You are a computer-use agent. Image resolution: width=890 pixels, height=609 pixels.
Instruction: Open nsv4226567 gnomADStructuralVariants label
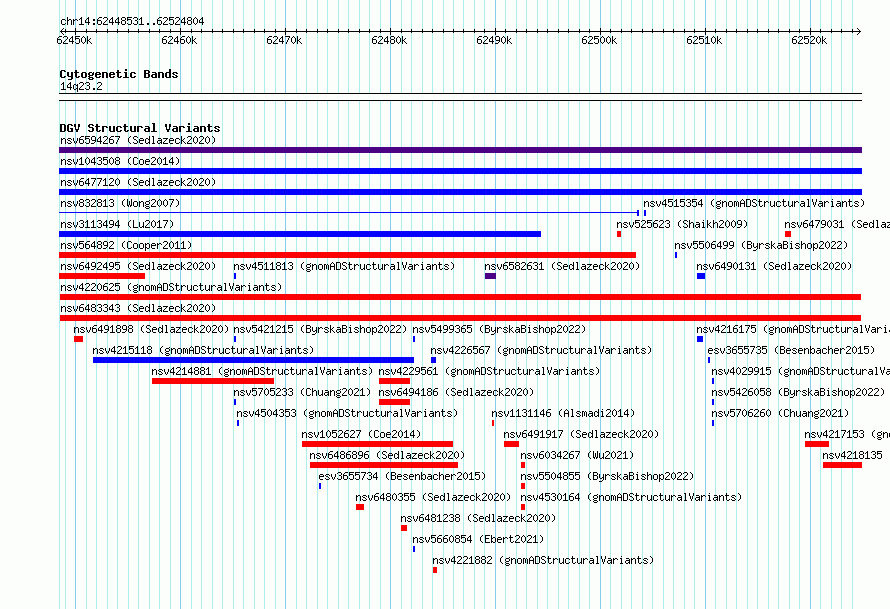pyautogui.click(x=541, y=350)
